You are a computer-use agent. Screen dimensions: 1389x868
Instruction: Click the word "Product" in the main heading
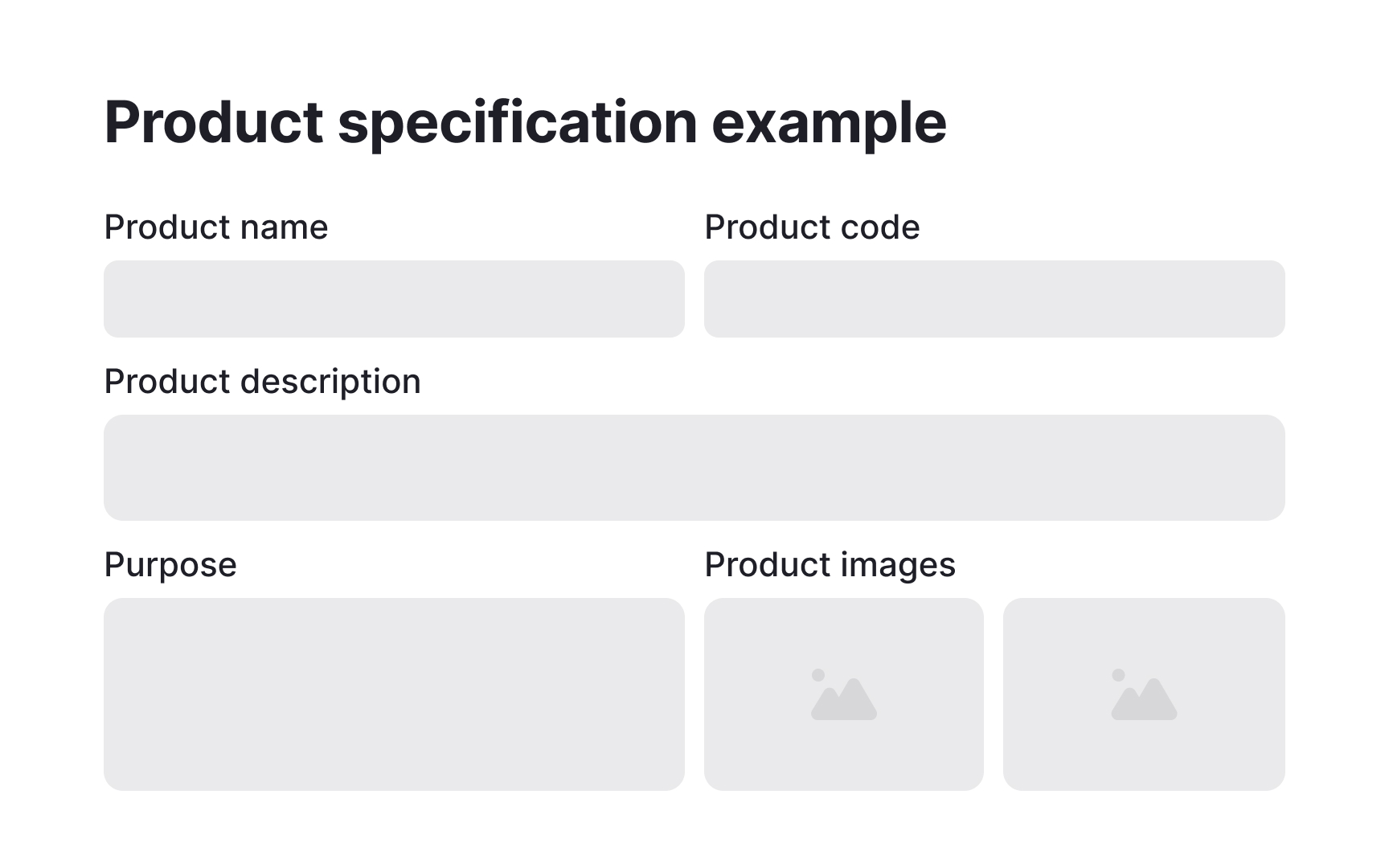[x=214, y=122]
